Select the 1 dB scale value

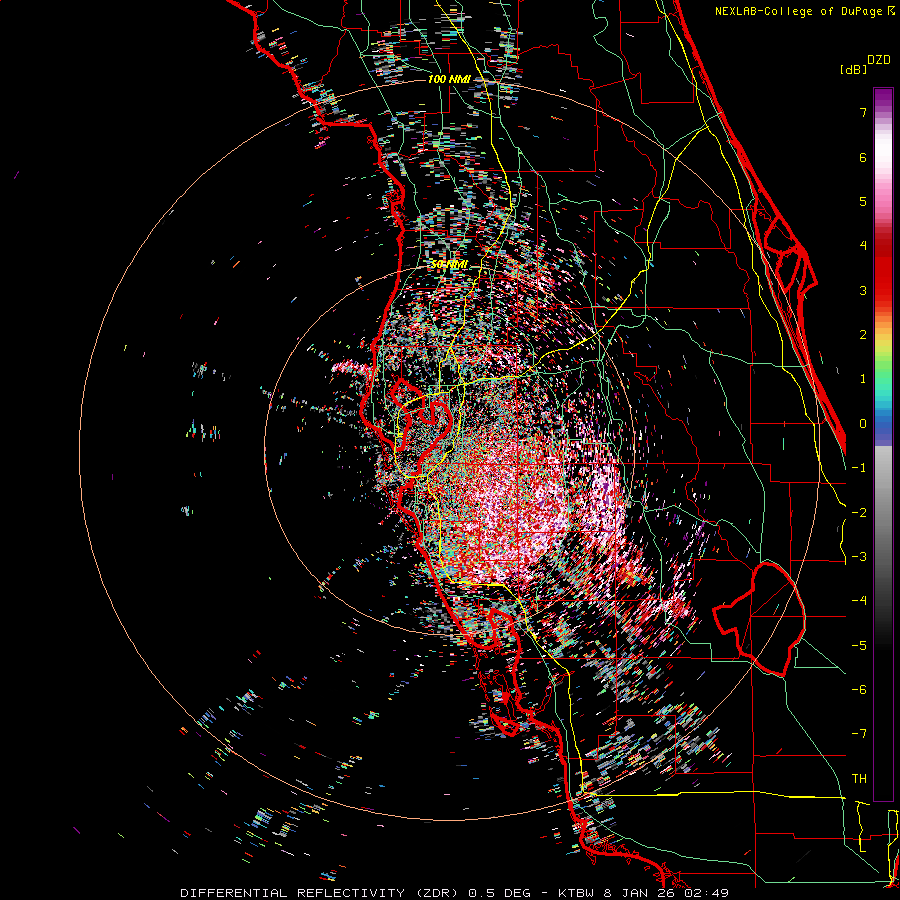pos(863,379)
